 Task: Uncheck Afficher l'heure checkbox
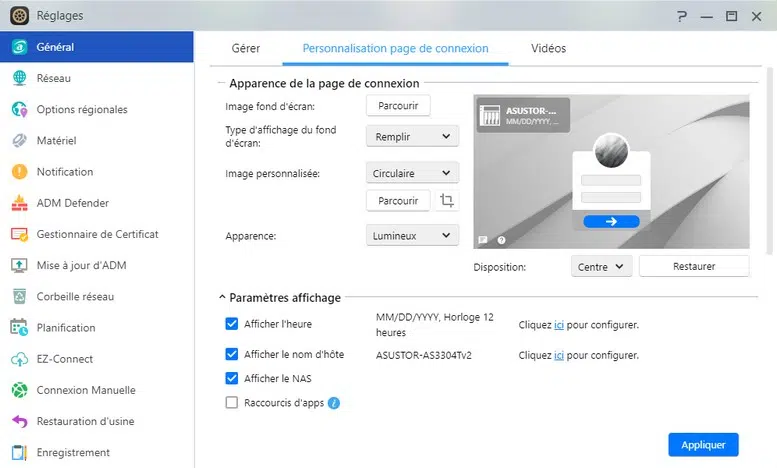tap(231, 324)
